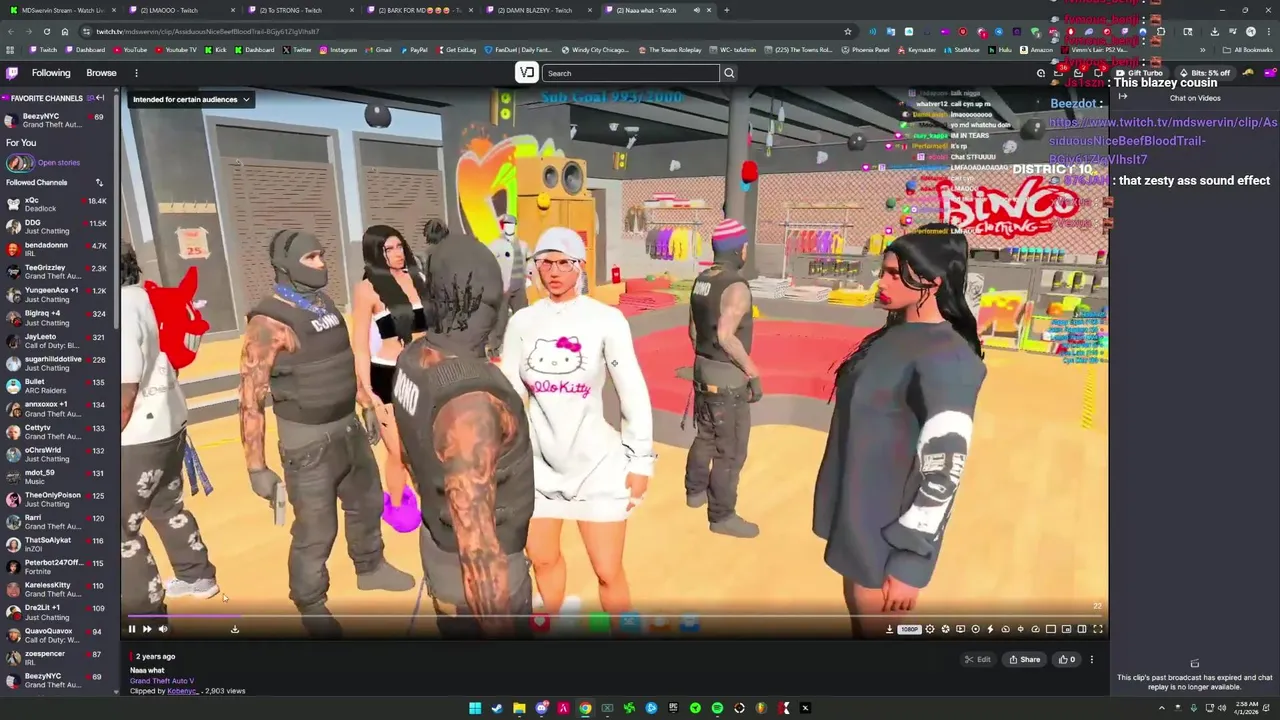
Task: Mute the clip player volume
Action: point(163,629)
